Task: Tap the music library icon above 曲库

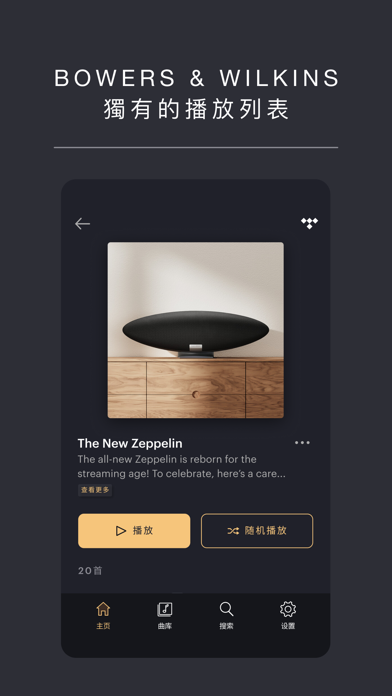Action: (x=165, y=609)
